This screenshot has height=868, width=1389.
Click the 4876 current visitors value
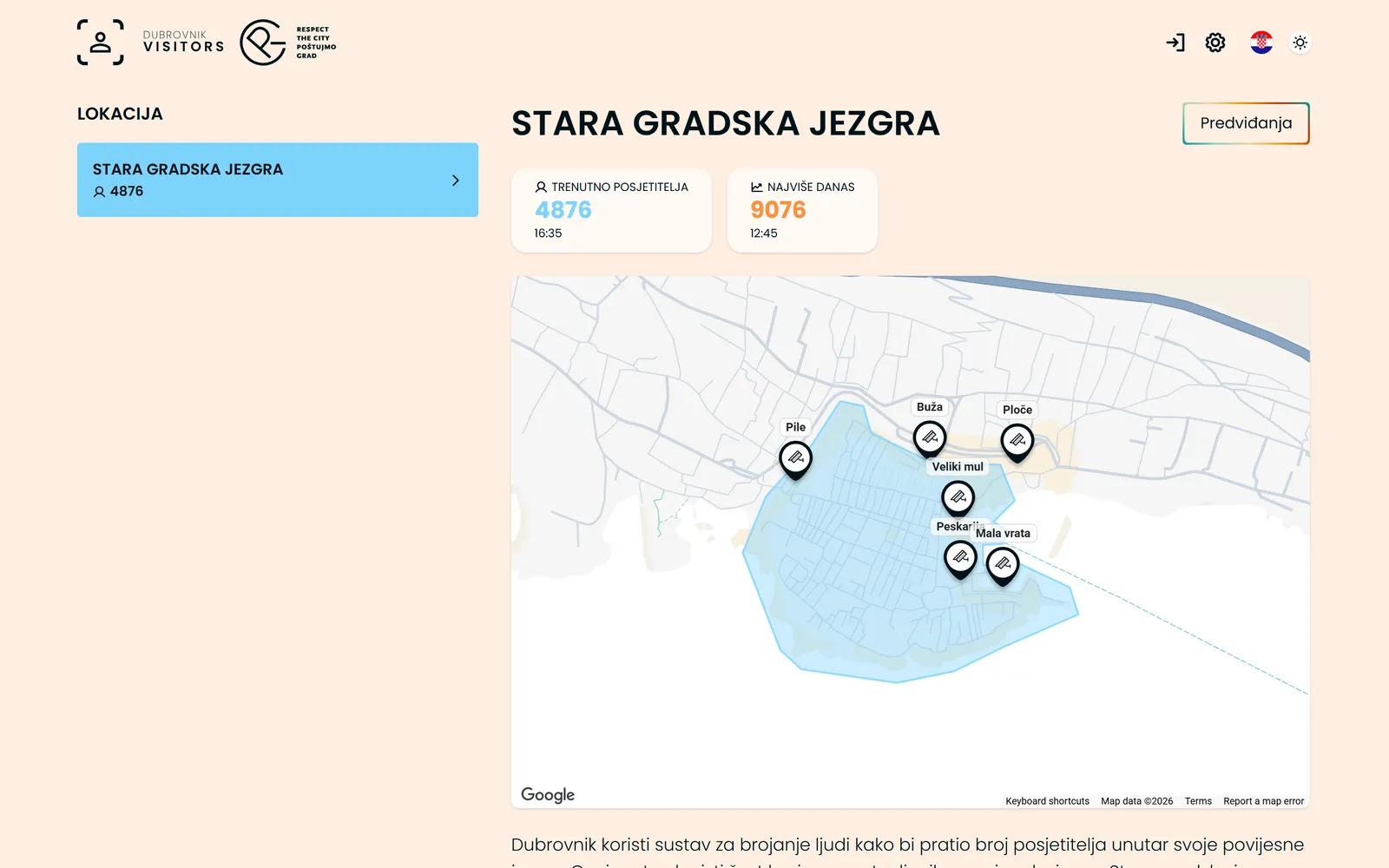(x=563, y=210)
